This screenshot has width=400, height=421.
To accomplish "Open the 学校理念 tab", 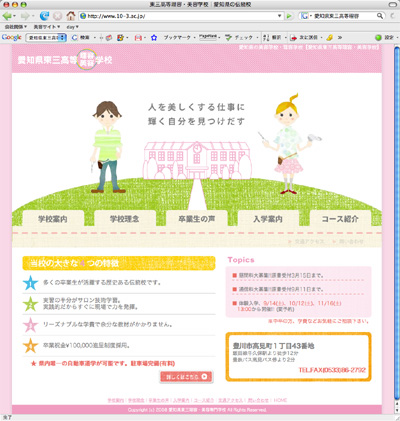I will click(x=125, y=219).
